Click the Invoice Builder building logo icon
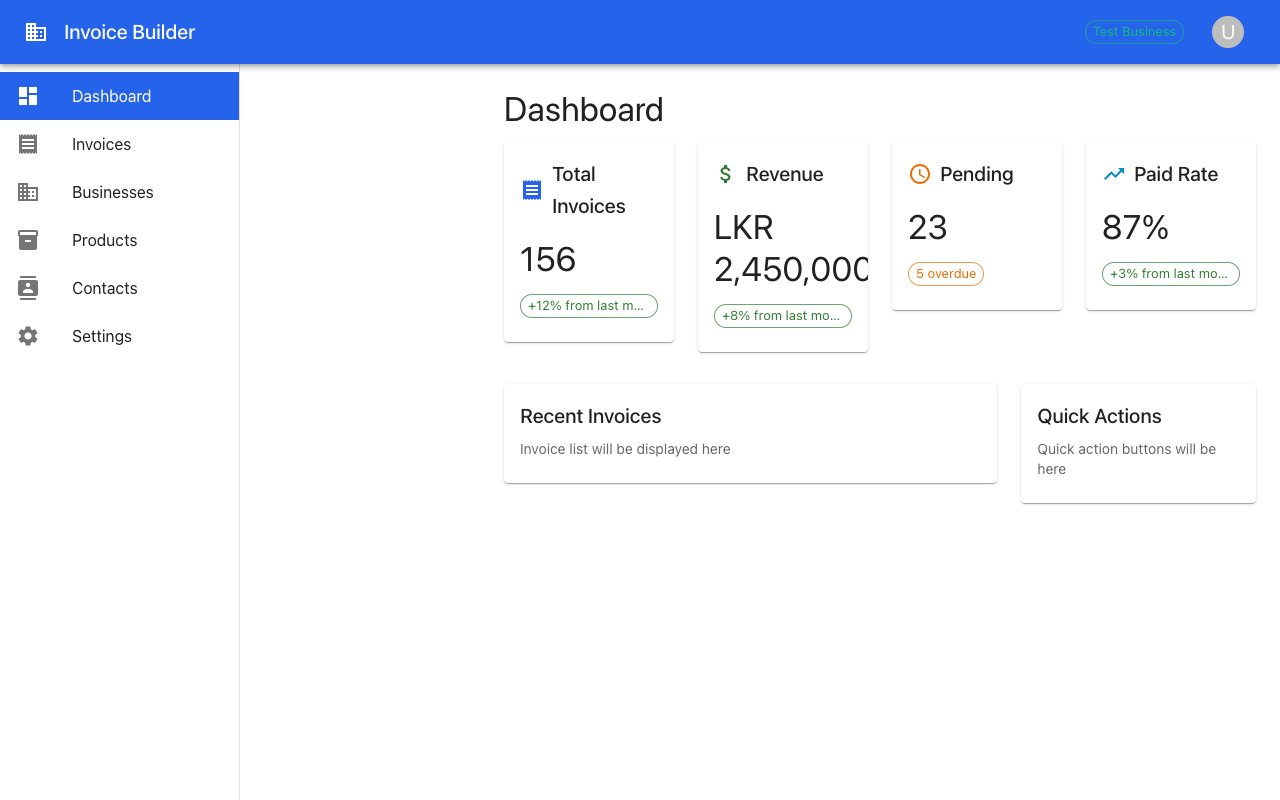This screenshot has width=1280, height=800. pyautogui.click(x=36, y=31)
